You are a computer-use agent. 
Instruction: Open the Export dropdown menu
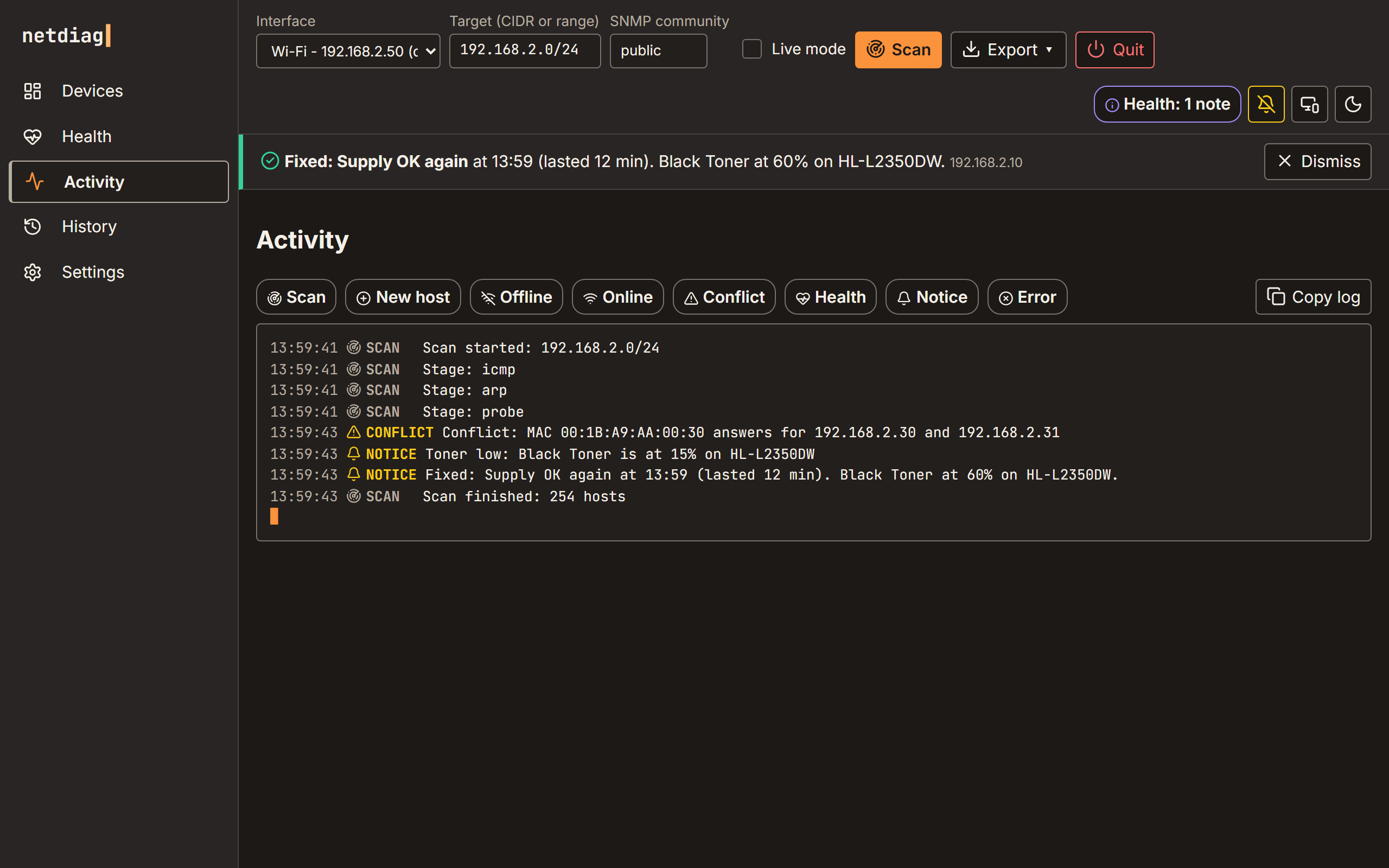[1008, 50]
